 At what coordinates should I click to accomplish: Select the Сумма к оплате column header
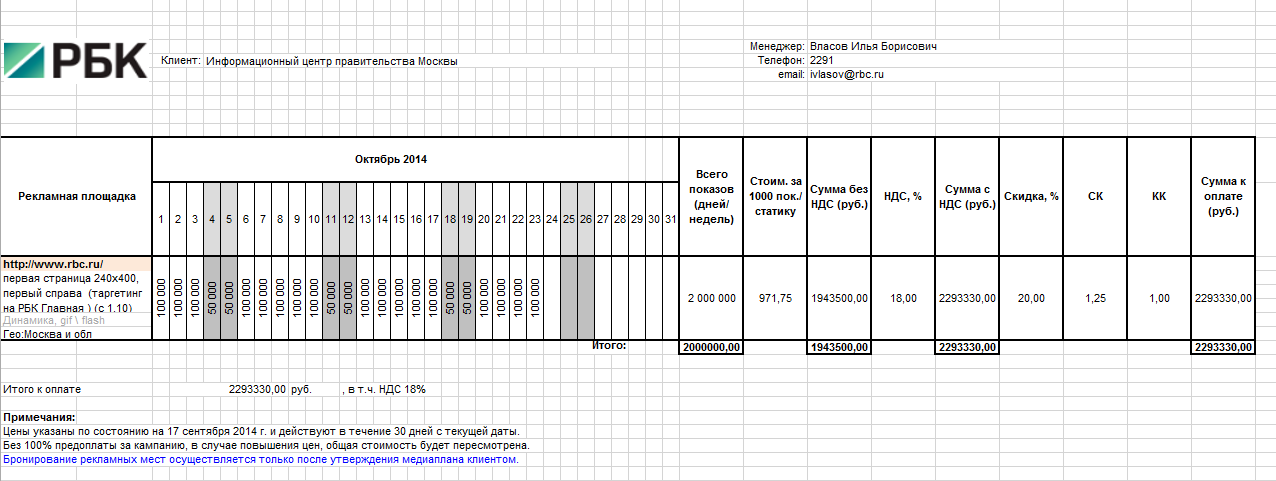[x=1222, y=196]
